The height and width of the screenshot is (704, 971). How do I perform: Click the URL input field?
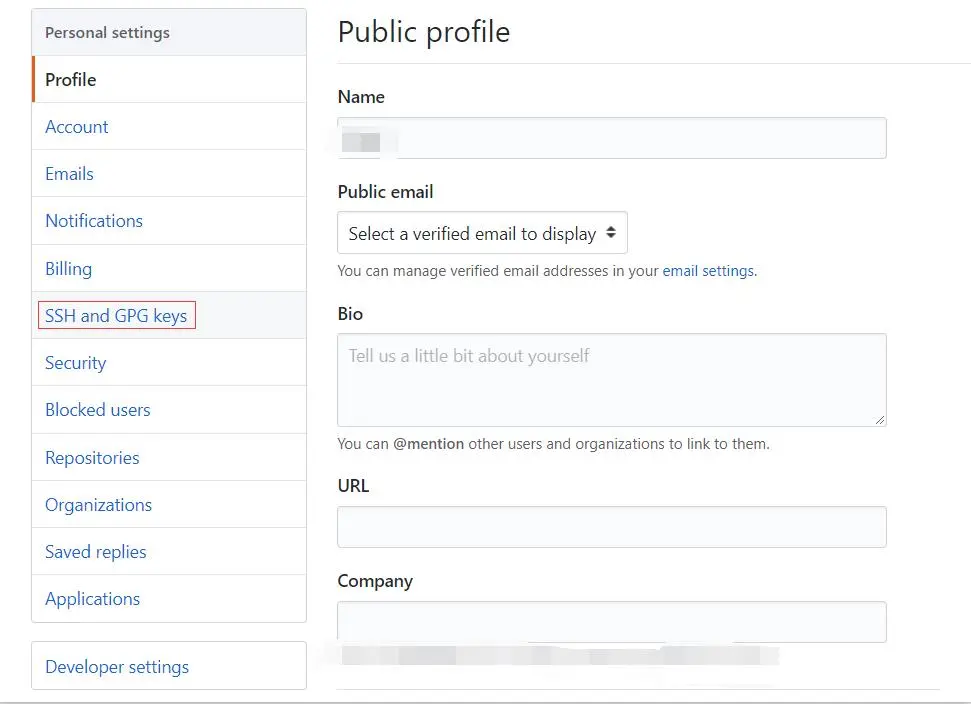coord(611,527)
